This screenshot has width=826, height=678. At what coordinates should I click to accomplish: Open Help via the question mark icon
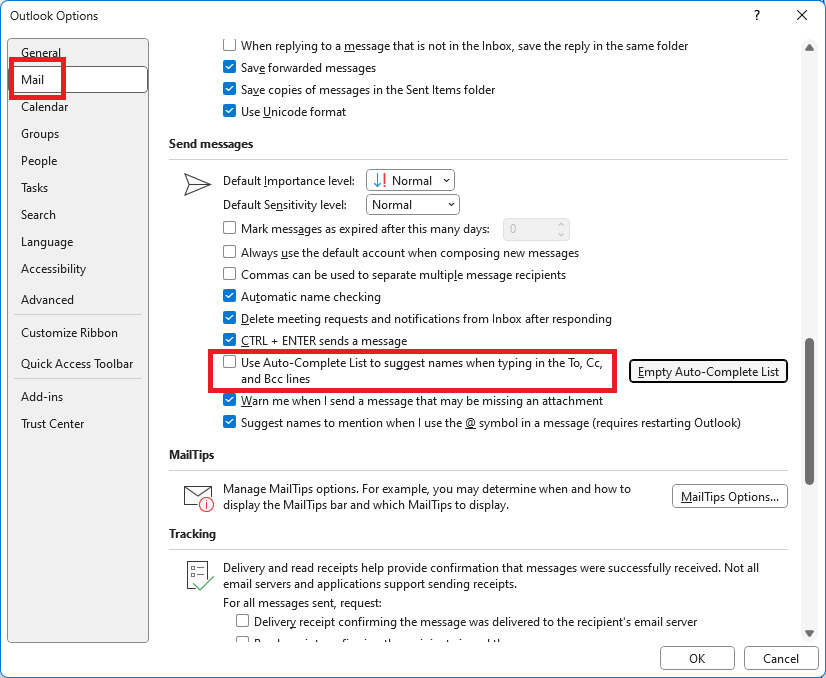coord(757,15)
